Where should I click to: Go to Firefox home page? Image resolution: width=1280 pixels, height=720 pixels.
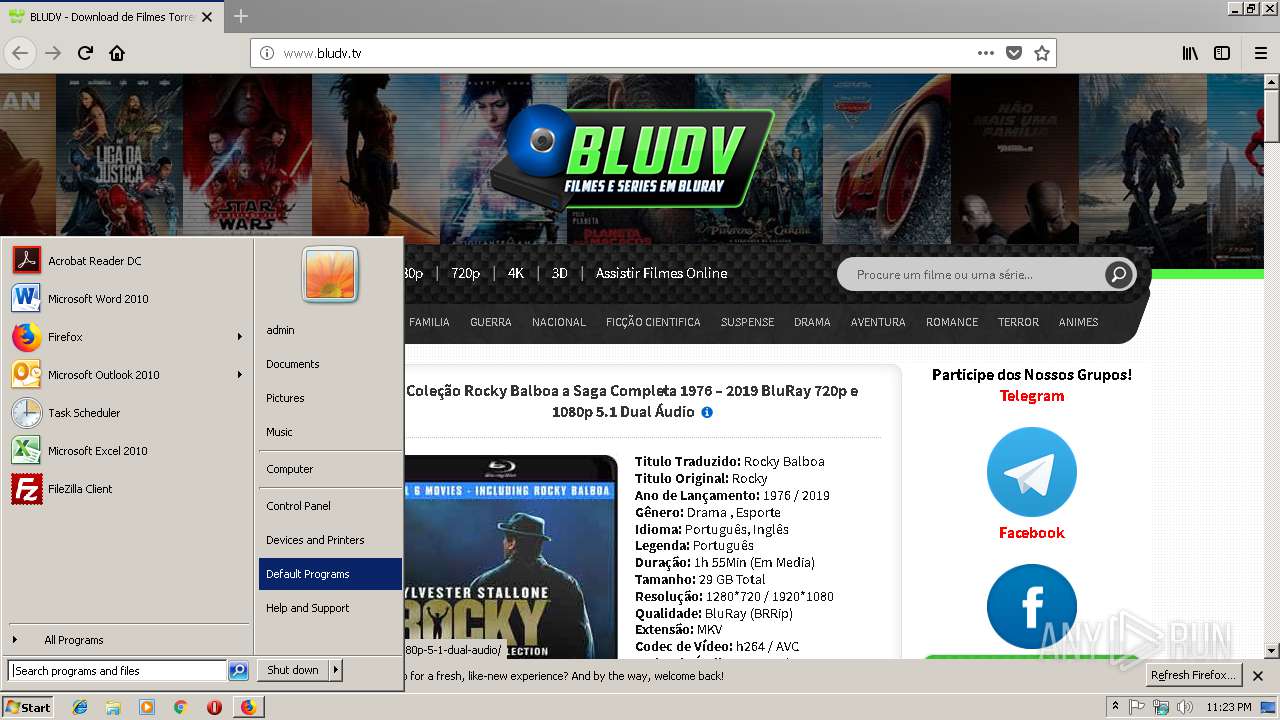(117, 53)
